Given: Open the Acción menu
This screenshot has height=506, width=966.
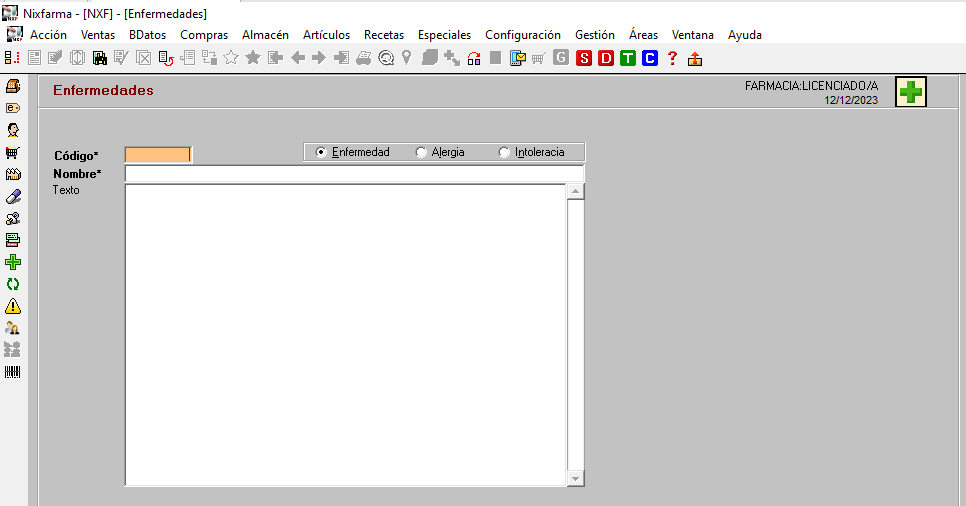Looking at the screenshot, I should [x=48, y=35].
